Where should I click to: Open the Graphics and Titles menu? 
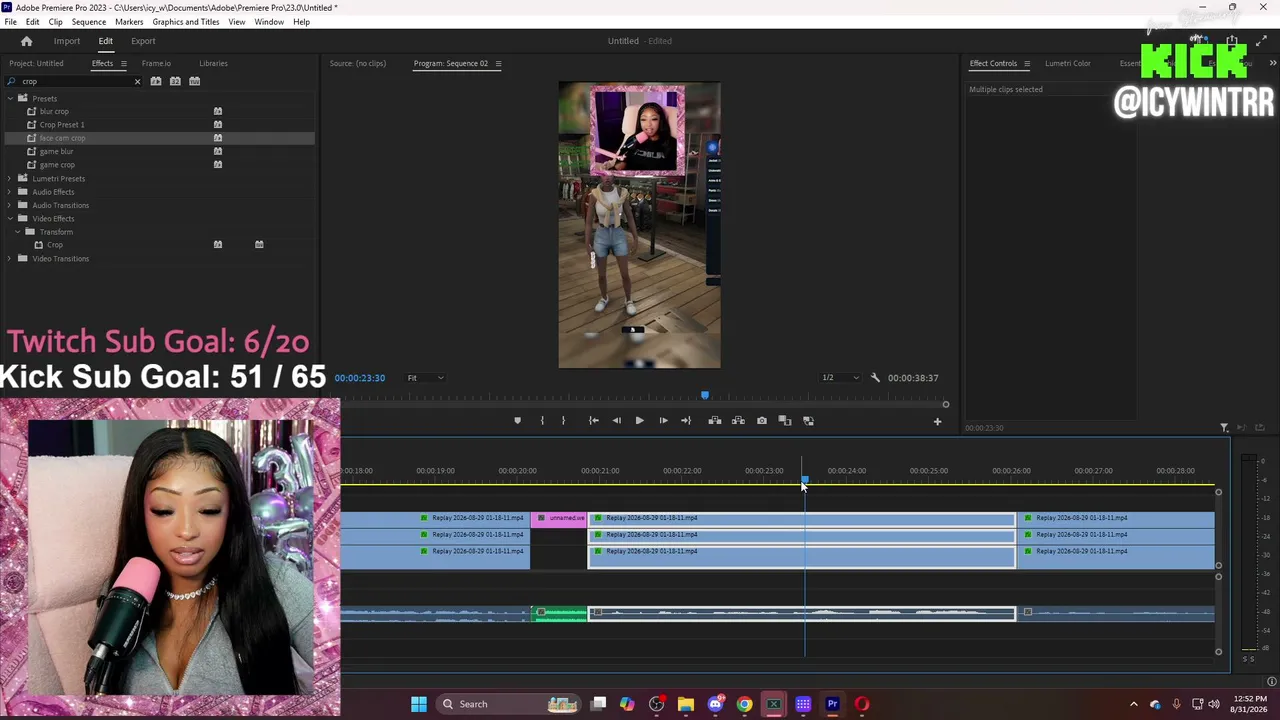pos(186,22)
